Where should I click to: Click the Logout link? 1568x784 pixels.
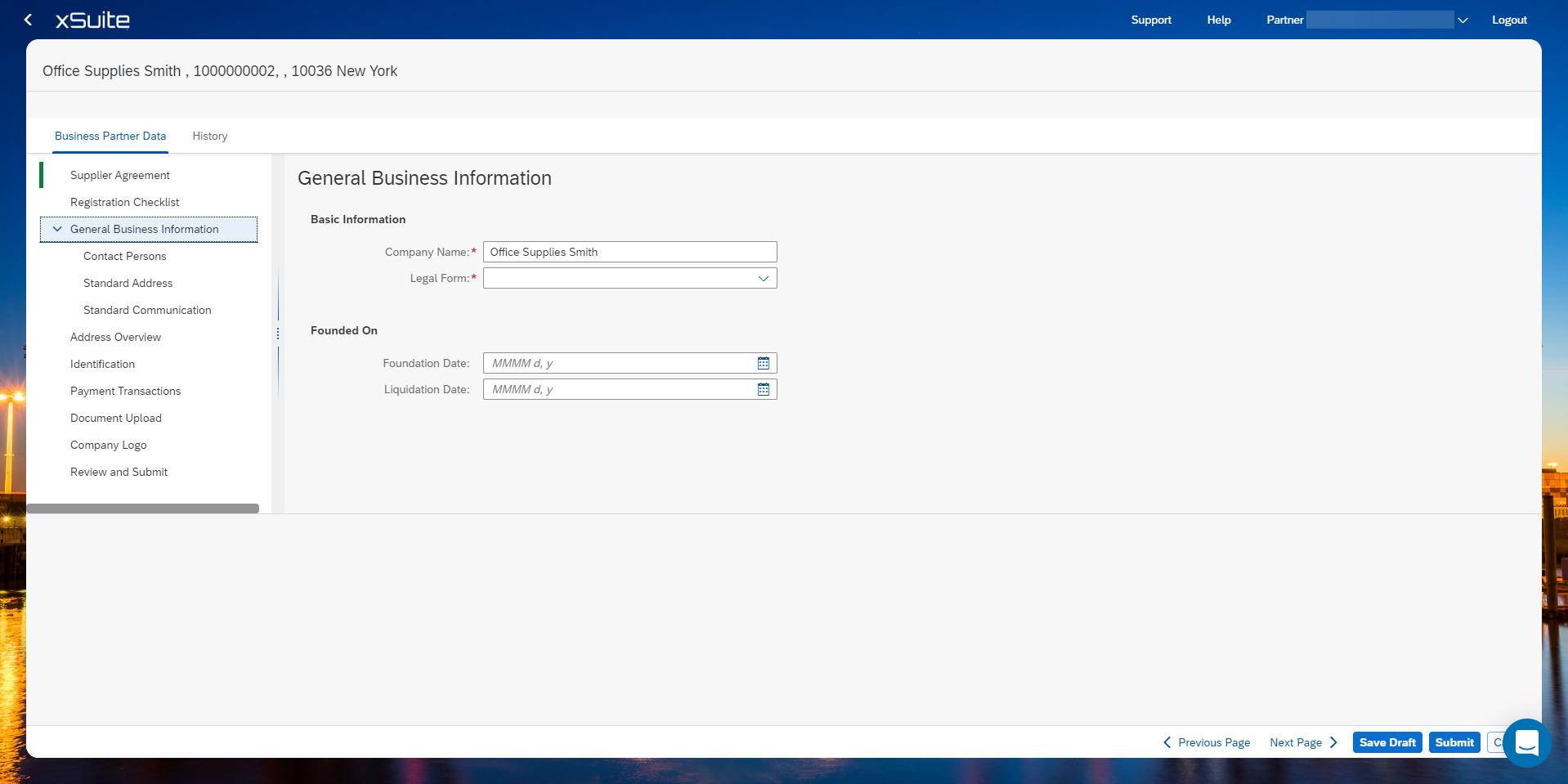pos(1508,20)
